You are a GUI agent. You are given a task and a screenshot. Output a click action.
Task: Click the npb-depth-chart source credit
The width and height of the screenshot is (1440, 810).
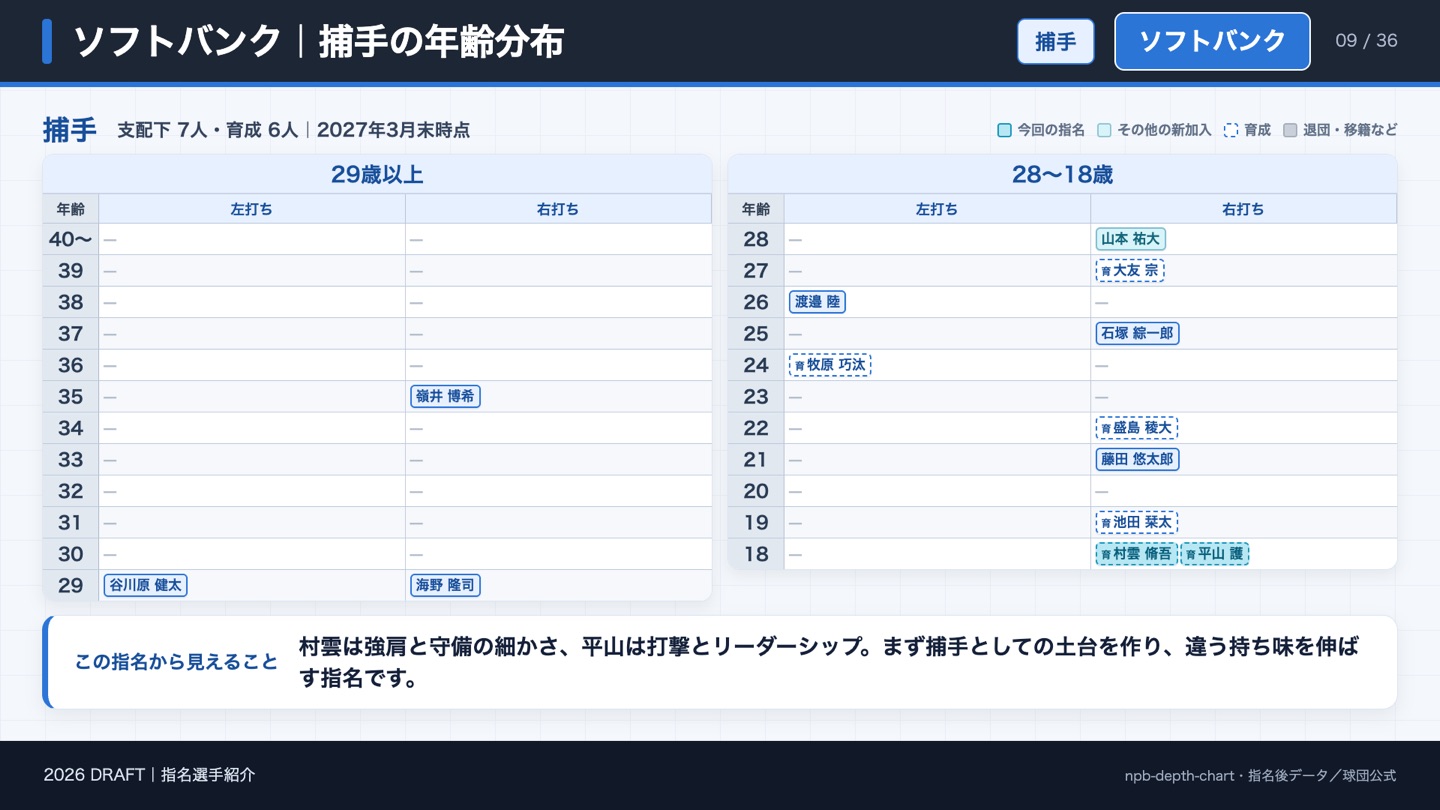click(x=1260, y=776)
